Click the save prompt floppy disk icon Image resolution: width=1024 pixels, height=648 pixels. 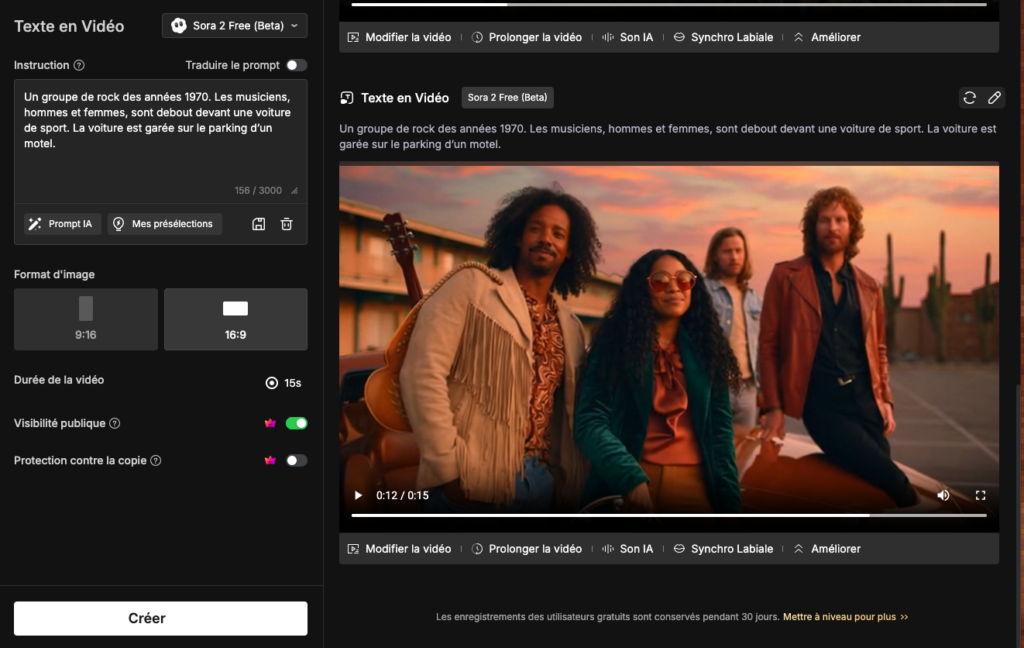click(259, 224)
